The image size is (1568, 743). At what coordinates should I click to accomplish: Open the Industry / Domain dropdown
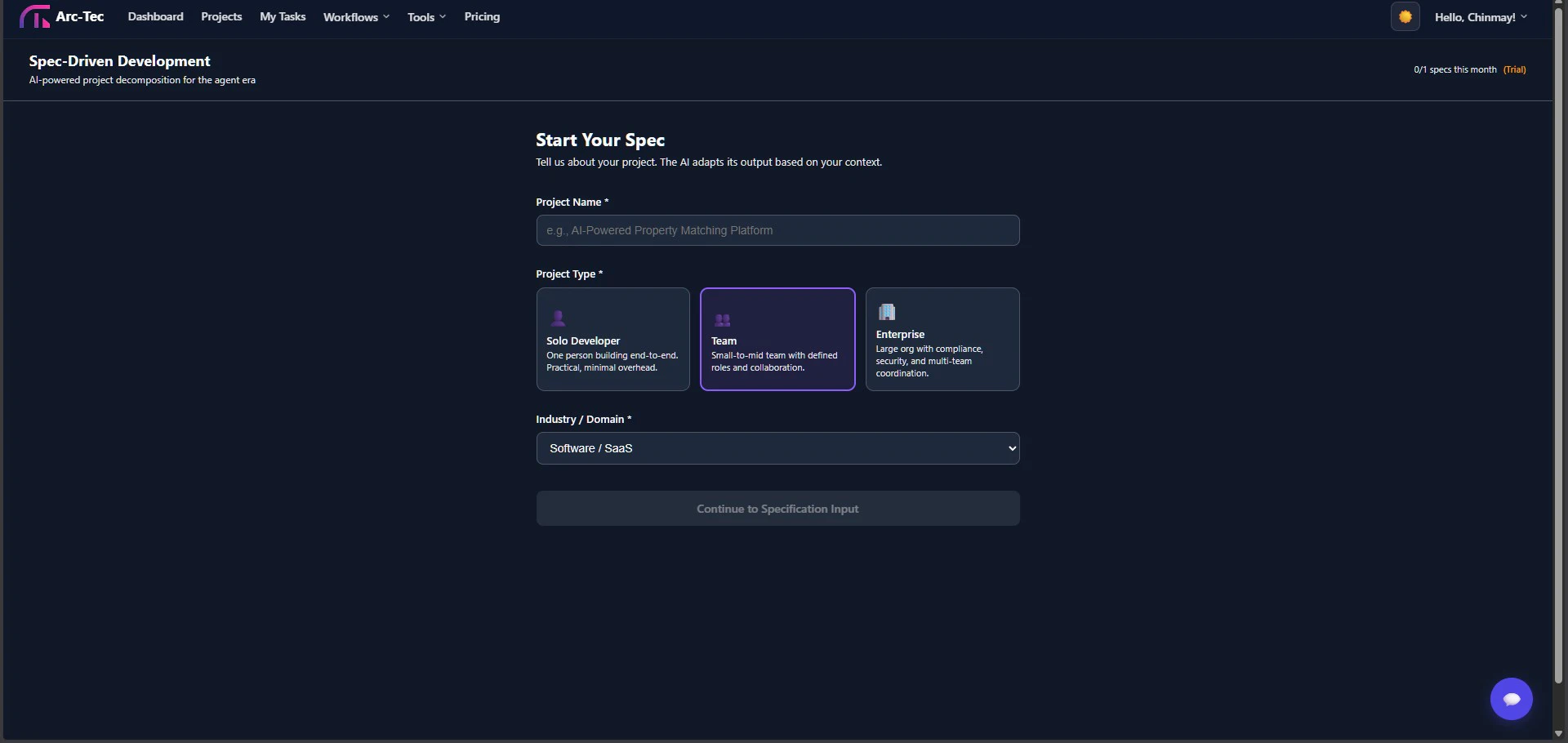777,448
